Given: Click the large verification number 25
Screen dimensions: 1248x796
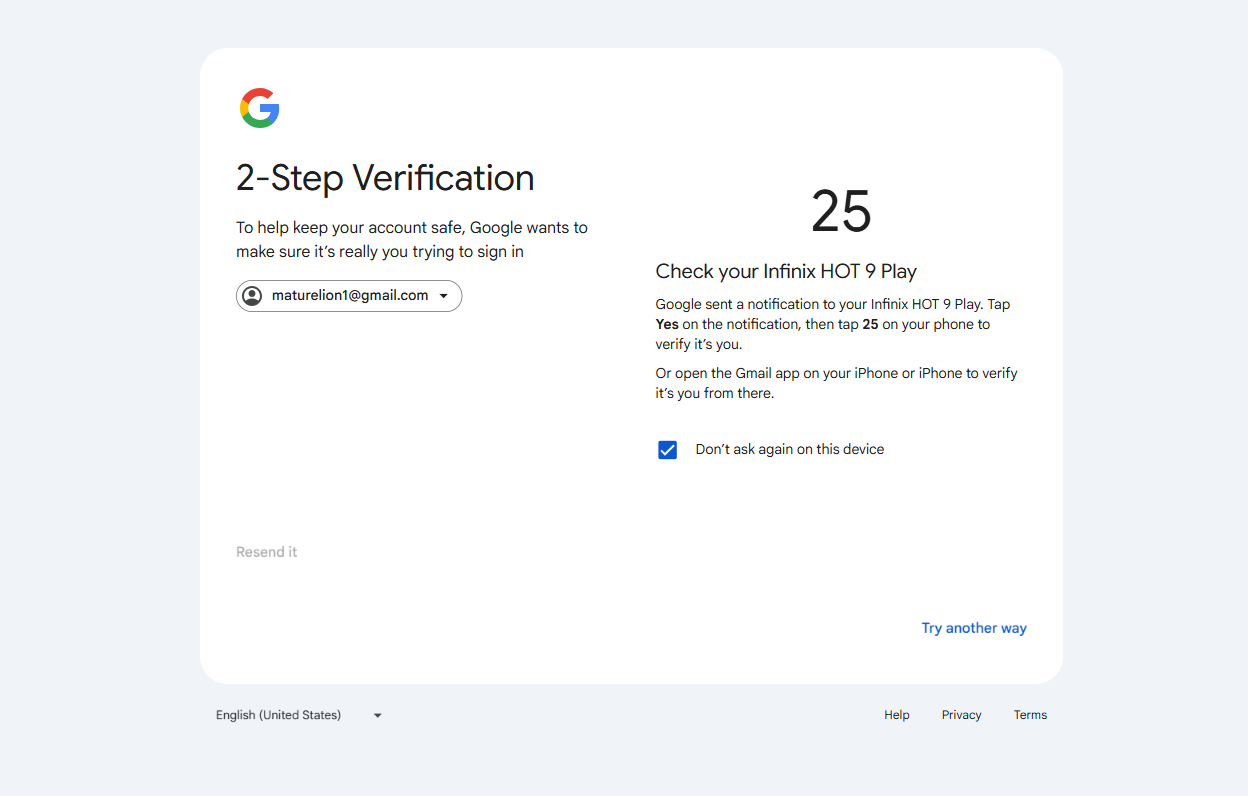Looking at the screenshot, I should point(841,211).
